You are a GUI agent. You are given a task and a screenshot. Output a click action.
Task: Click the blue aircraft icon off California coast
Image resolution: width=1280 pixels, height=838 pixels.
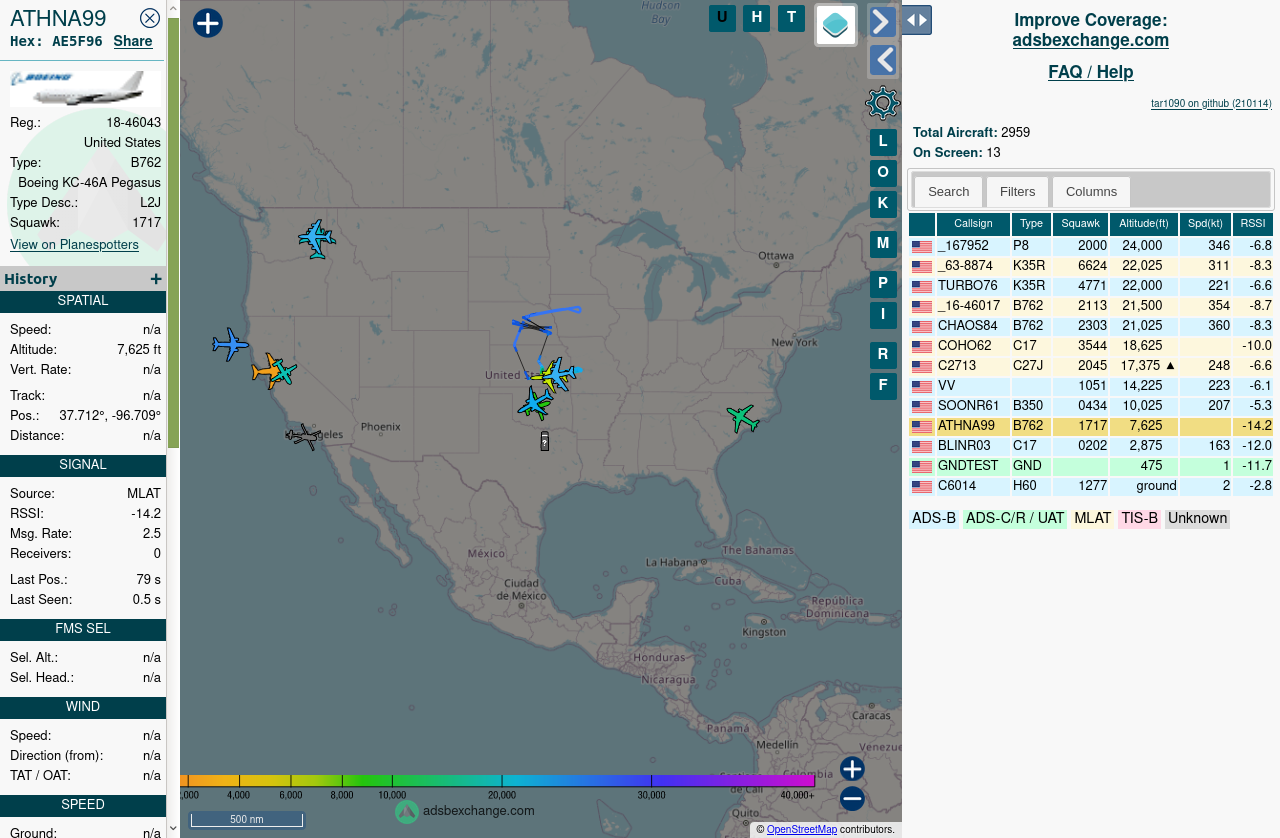point(230,344)
